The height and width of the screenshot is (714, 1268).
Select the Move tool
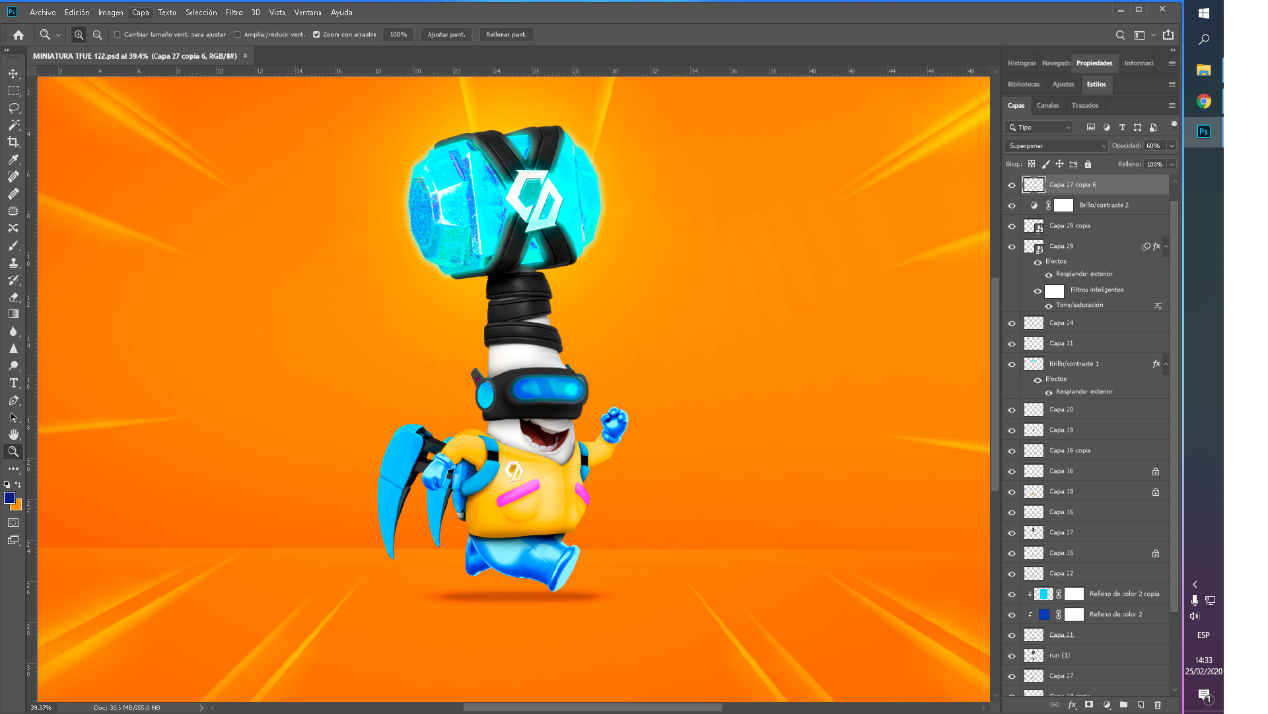pyautogui.click(x=14, y=74)
